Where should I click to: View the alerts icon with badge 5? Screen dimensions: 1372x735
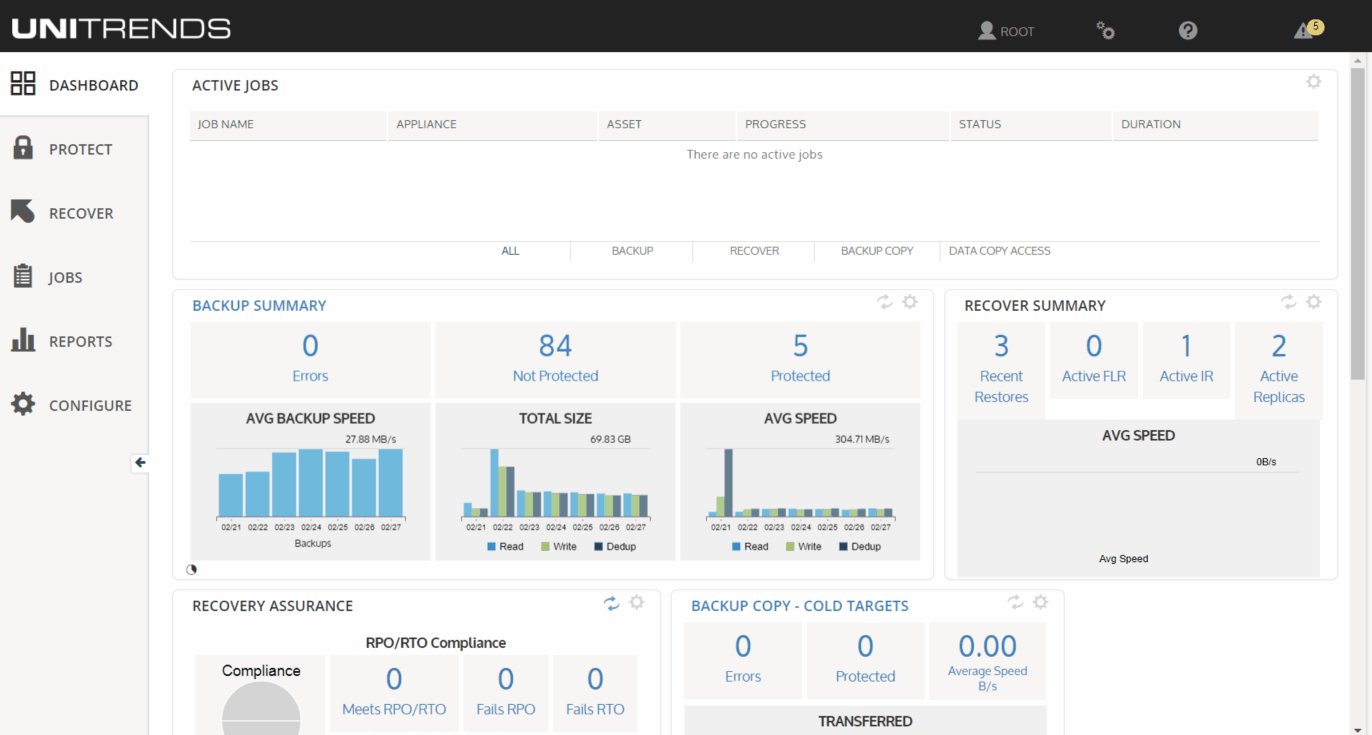tap(1308, 29)
